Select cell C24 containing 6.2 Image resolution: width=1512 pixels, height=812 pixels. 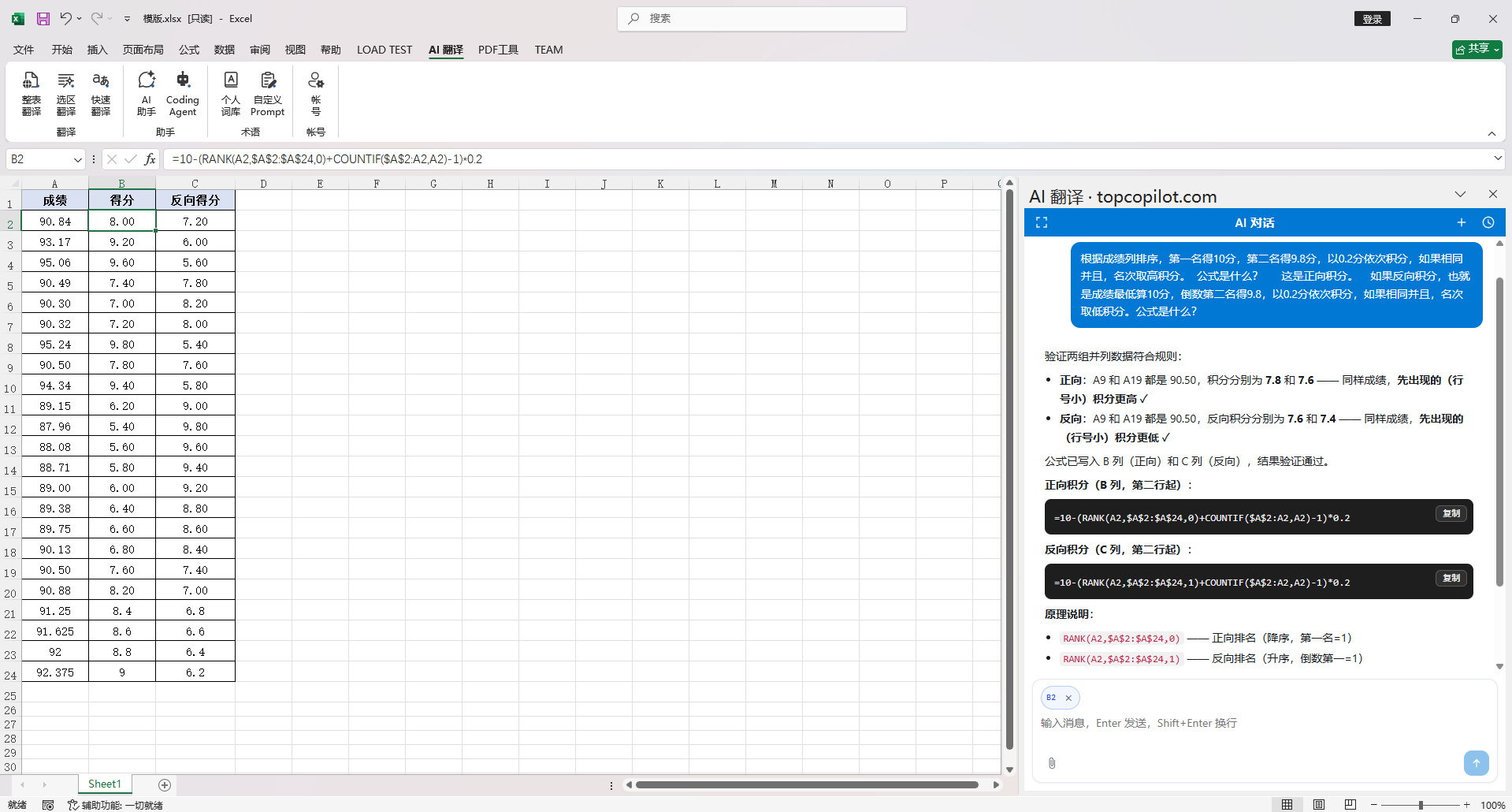(195, 672)
